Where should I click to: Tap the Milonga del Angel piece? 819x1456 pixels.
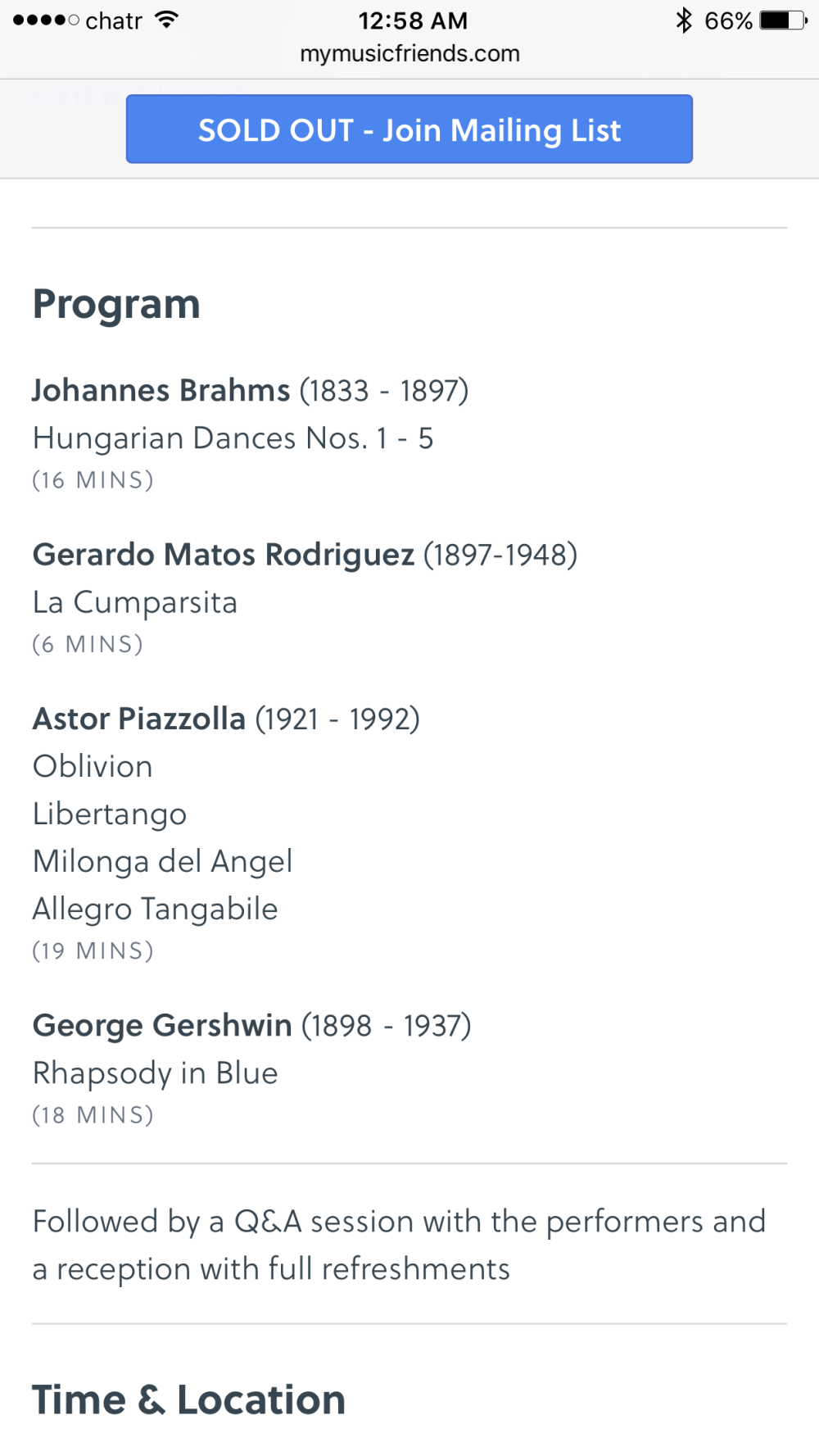pos(162,861)
